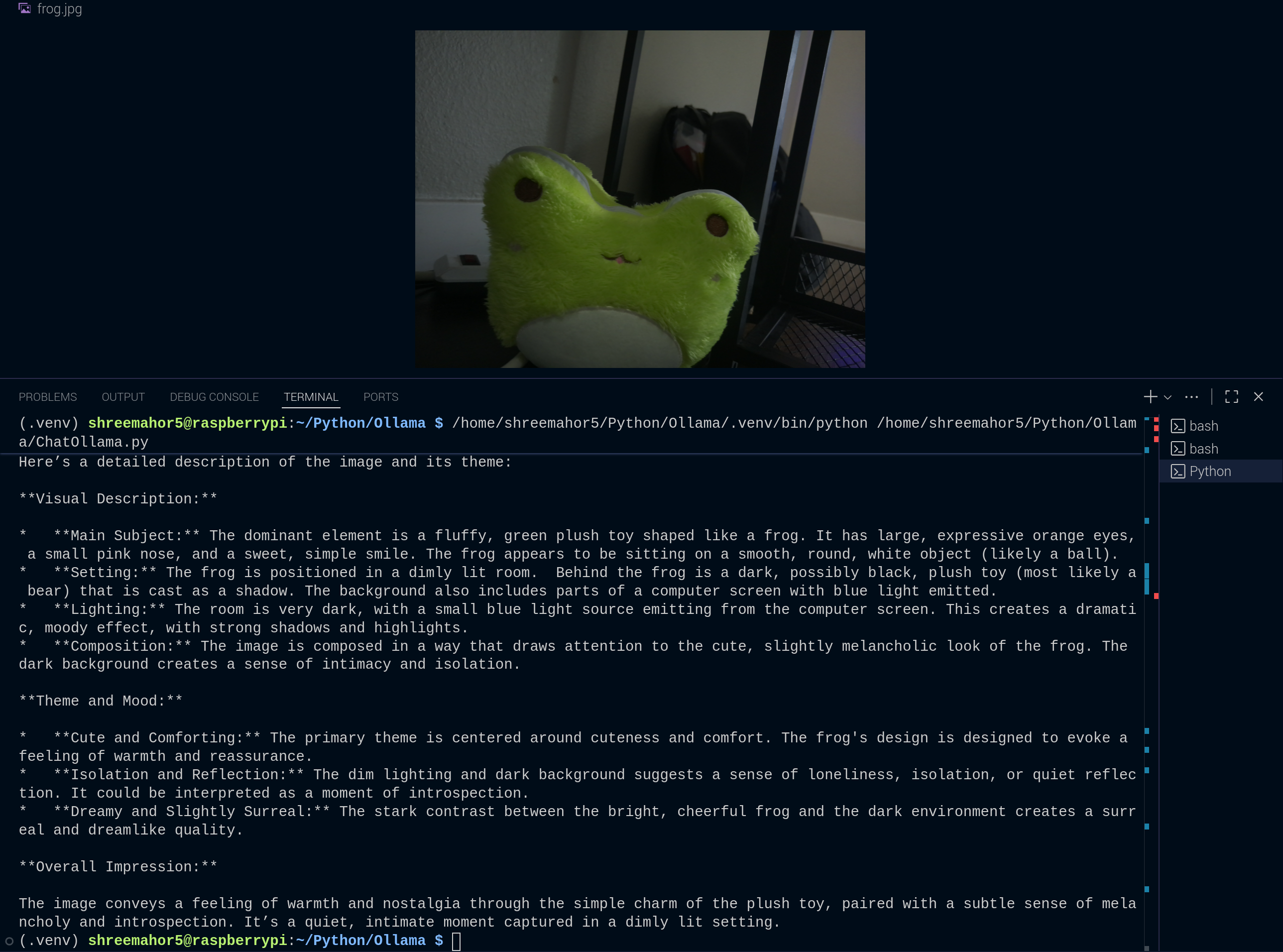
Task: Click the terminal scrollbar track
Action: pos(1151,680)
